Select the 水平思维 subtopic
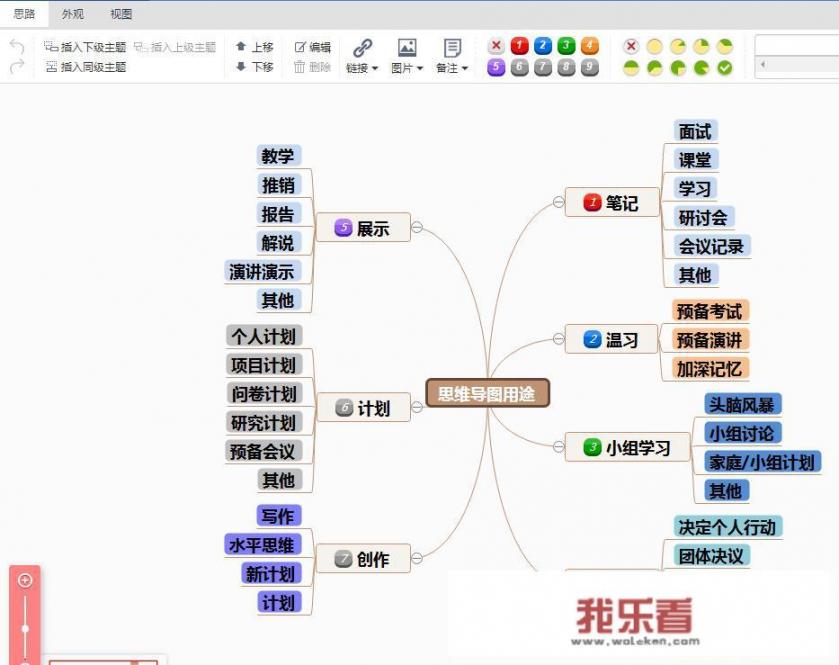Image resolution: width=839 pixels, height=665 pixels. coord(263,545)
